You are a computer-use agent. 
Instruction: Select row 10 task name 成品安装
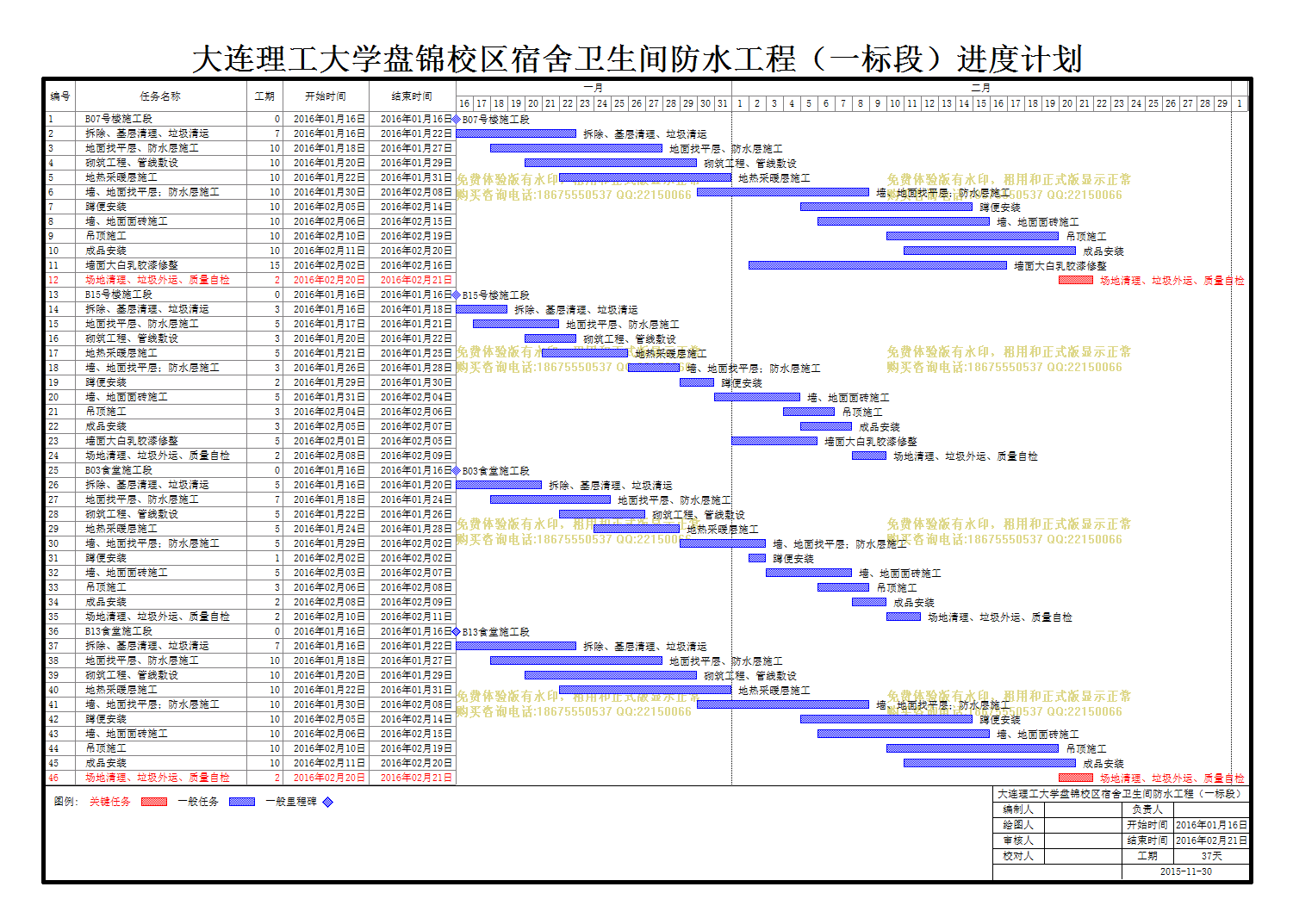pos(106,251)
